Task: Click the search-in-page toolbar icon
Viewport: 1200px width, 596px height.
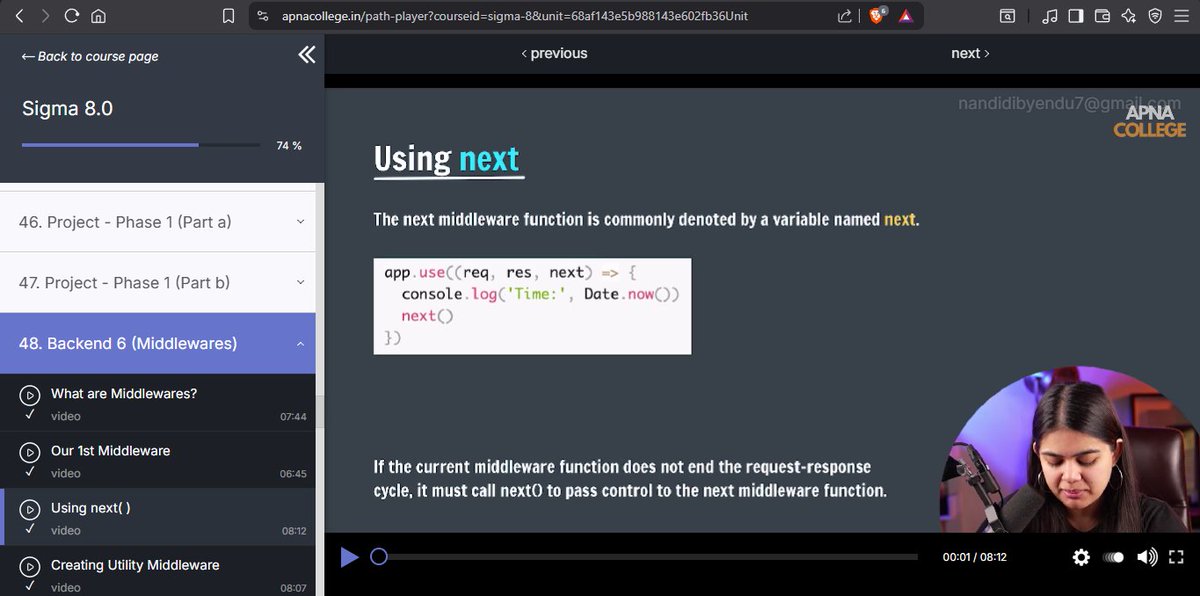Action: click(1007, 15)
